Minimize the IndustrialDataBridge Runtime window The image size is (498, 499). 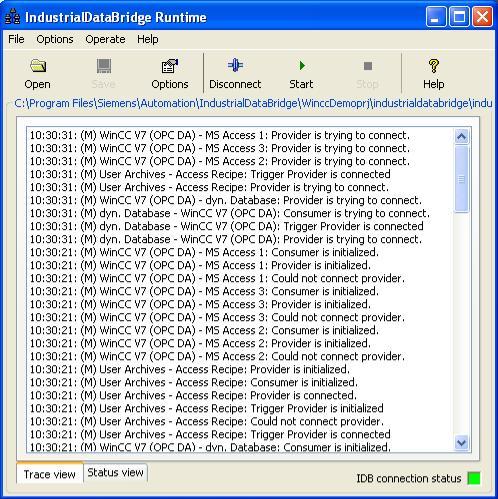pyautogui.click(x=436, y=17)
